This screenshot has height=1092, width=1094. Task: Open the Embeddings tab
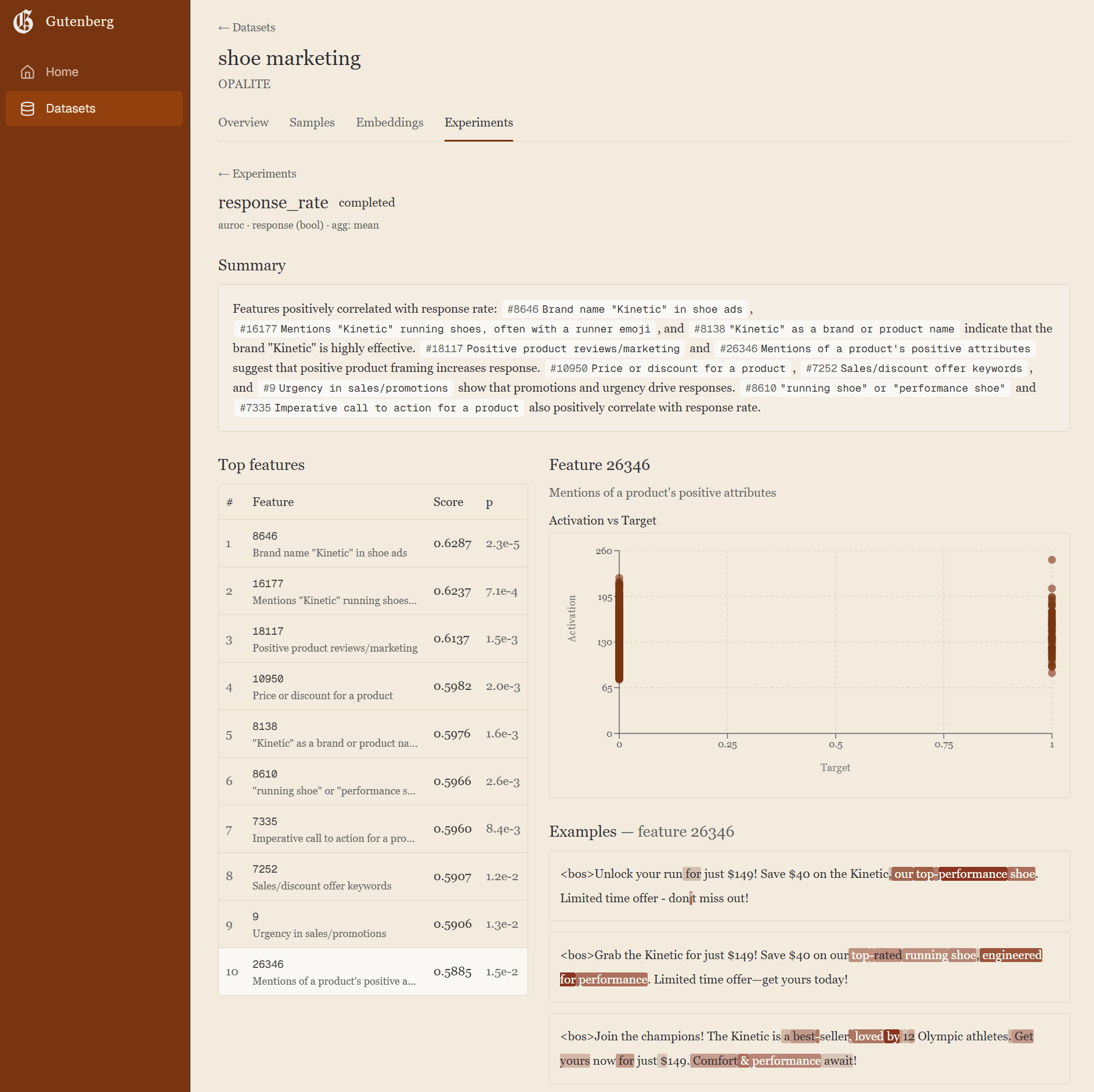click(x=389, y=122)
